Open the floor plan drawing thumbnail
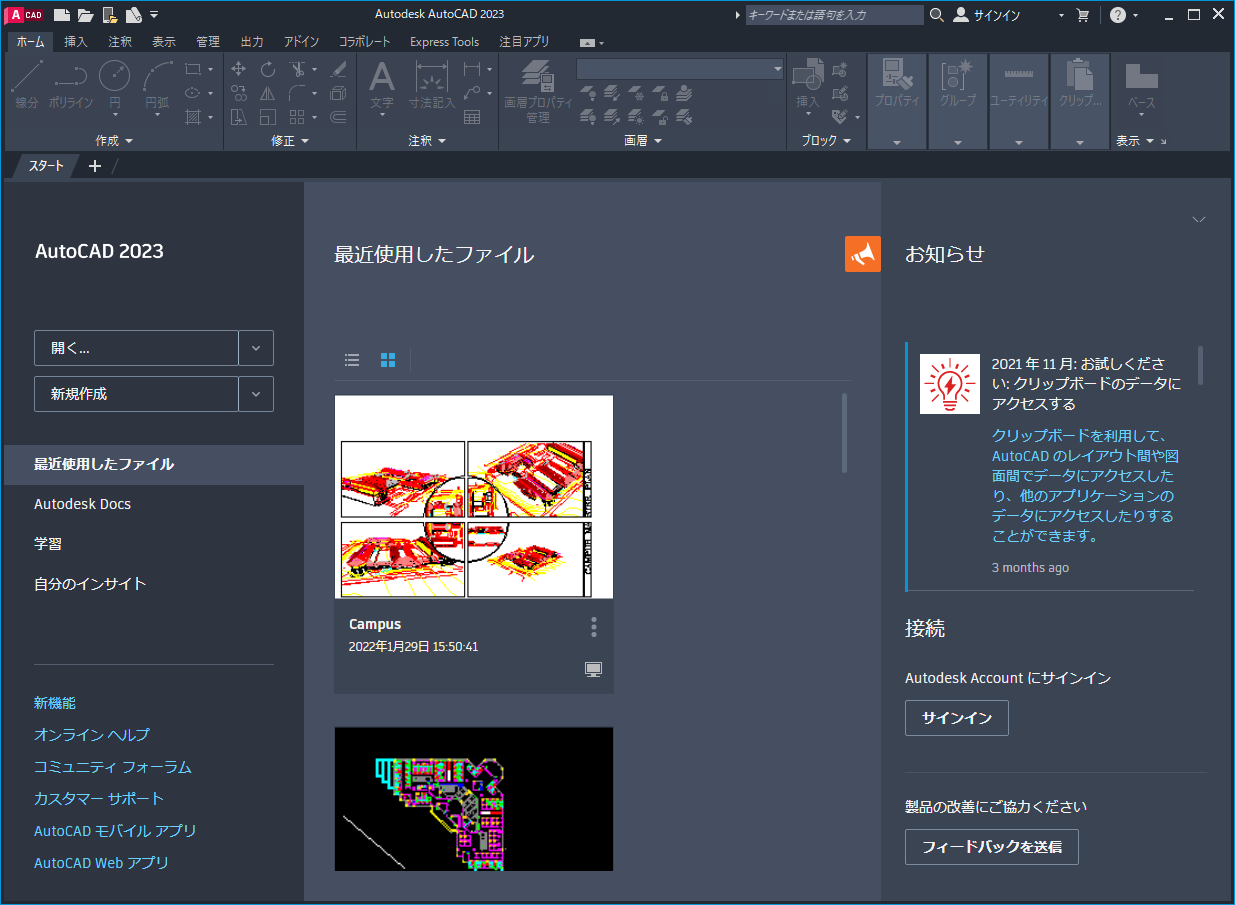 [x=474, y=799]
